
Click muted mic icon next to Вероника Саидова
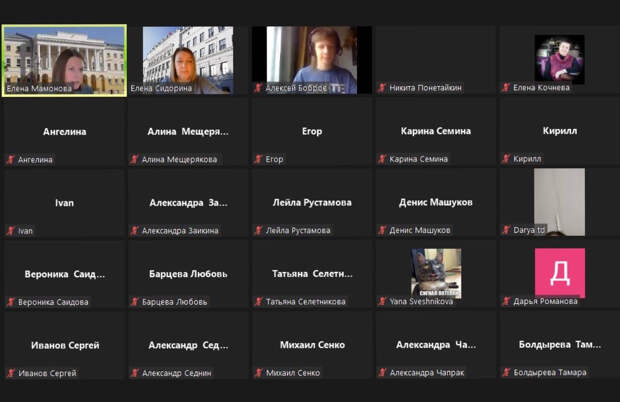coord(10,302)
